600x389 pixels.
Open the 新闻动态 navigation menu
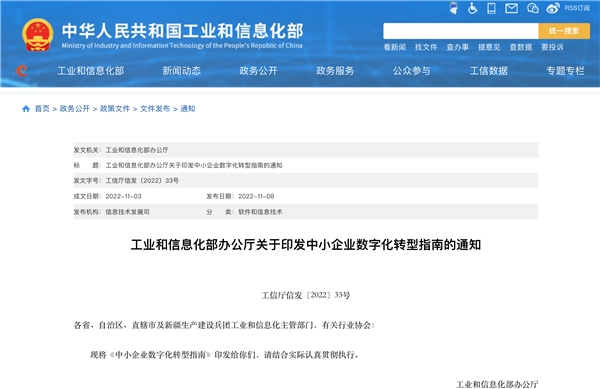click(x=181, y=71)
